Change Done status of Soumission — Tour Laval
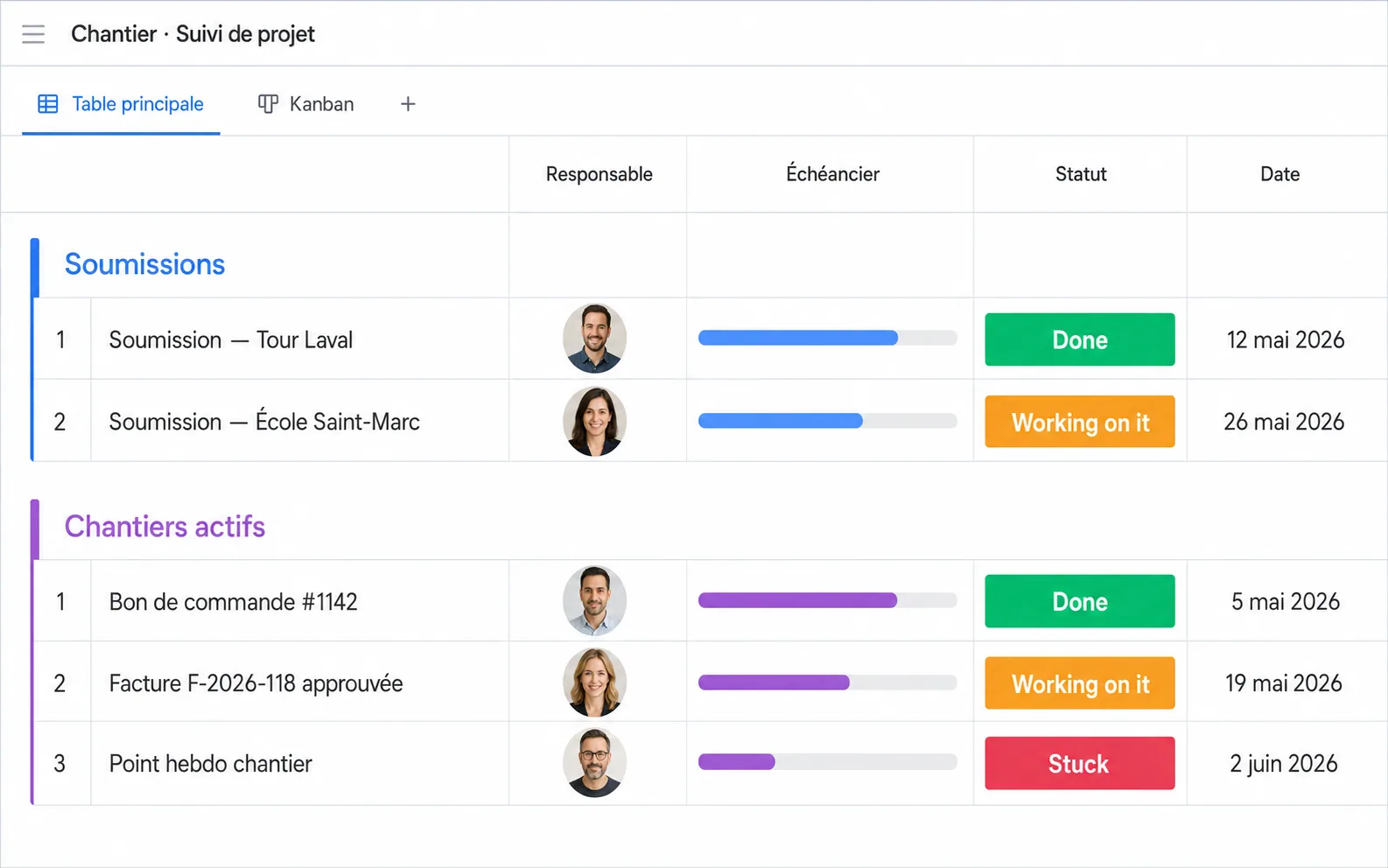1388x868 pixels. (1080, 339)
